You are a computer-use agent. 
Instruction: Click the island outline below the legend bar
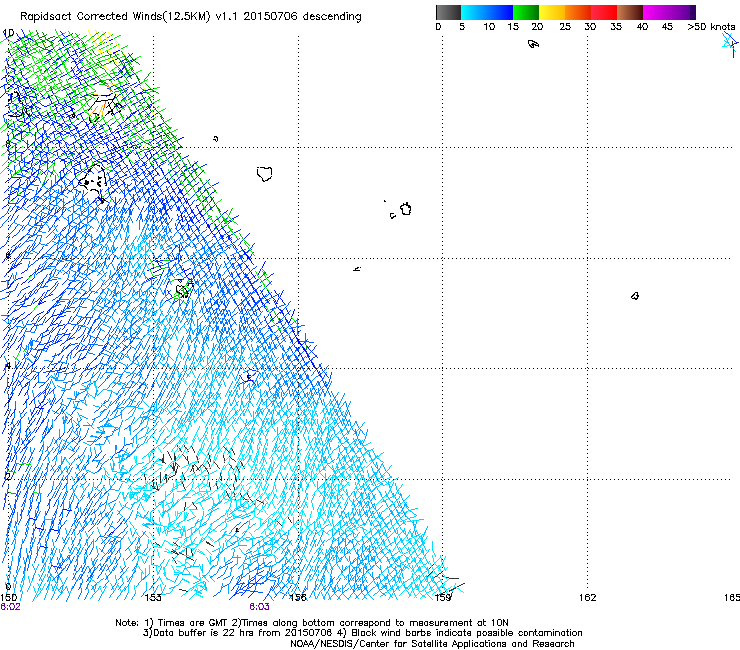click(533, 44)
